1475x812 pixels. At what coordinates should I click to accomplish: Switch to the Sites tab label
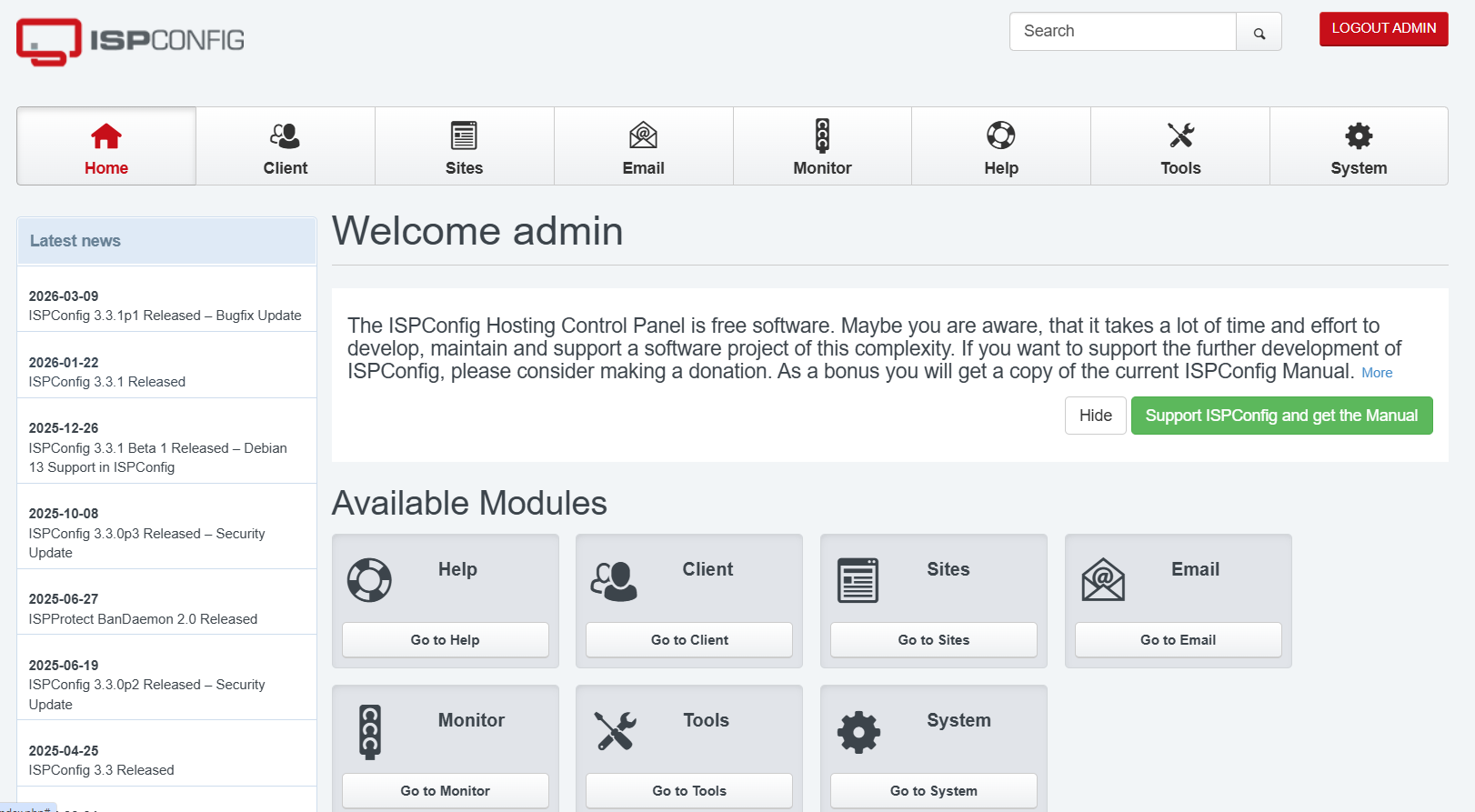464,168
